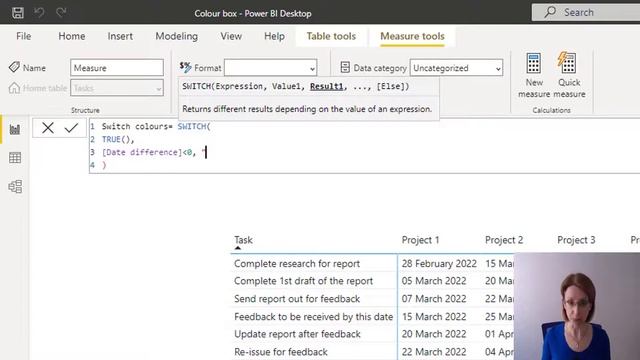The image size is (640, 360).
Task: Switch to Data view in sidebar
Action: (15, 158)
